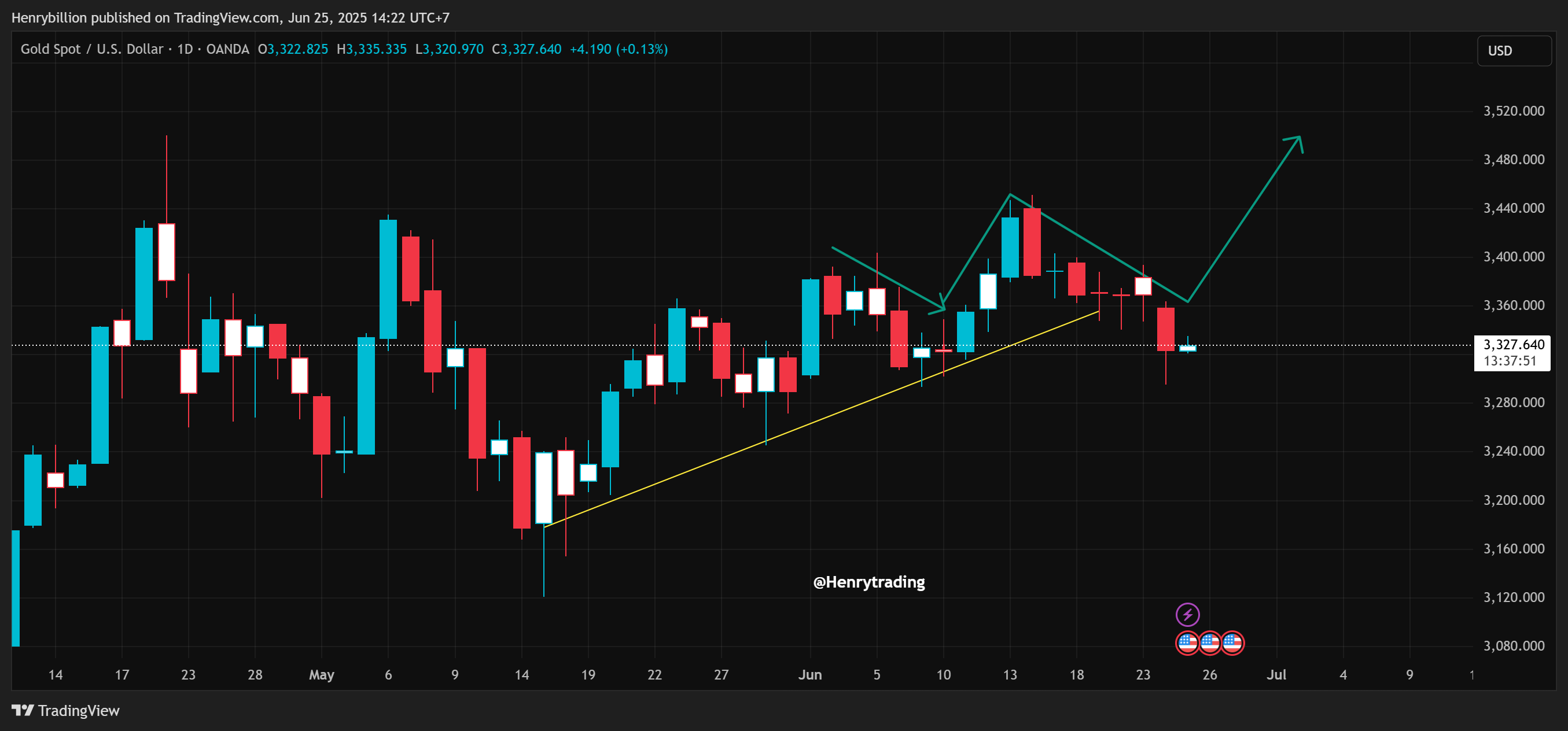Click the OANDA data source label
This screenshot has height=731, width=1568.
[x=227, y=49]
